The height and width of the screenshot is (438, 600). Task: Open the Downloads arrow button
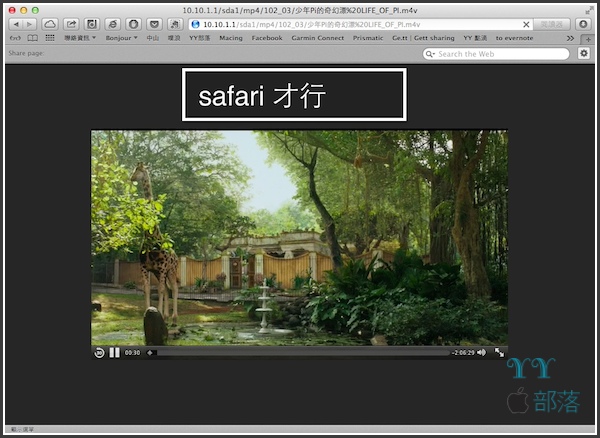click(583, 24)
